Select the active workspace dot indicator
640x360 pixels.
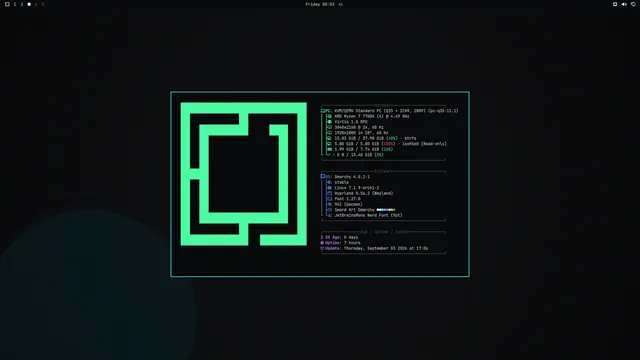[x=29, y=4]
